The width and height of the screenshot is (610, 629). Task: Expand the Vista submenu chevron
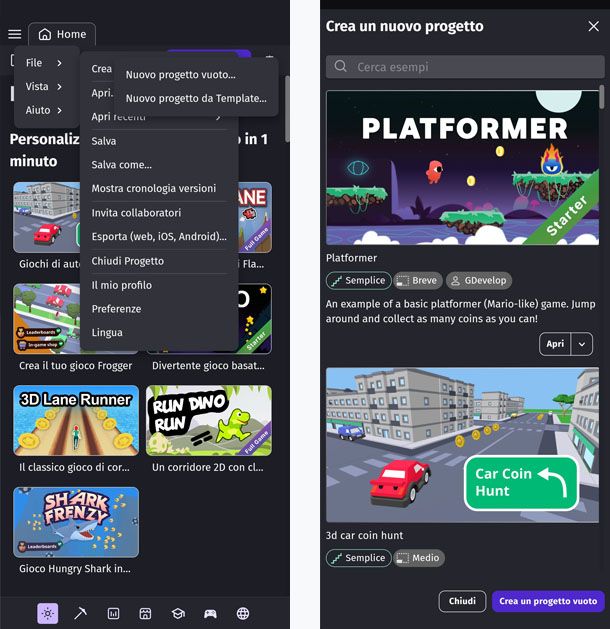pos(59,87)
